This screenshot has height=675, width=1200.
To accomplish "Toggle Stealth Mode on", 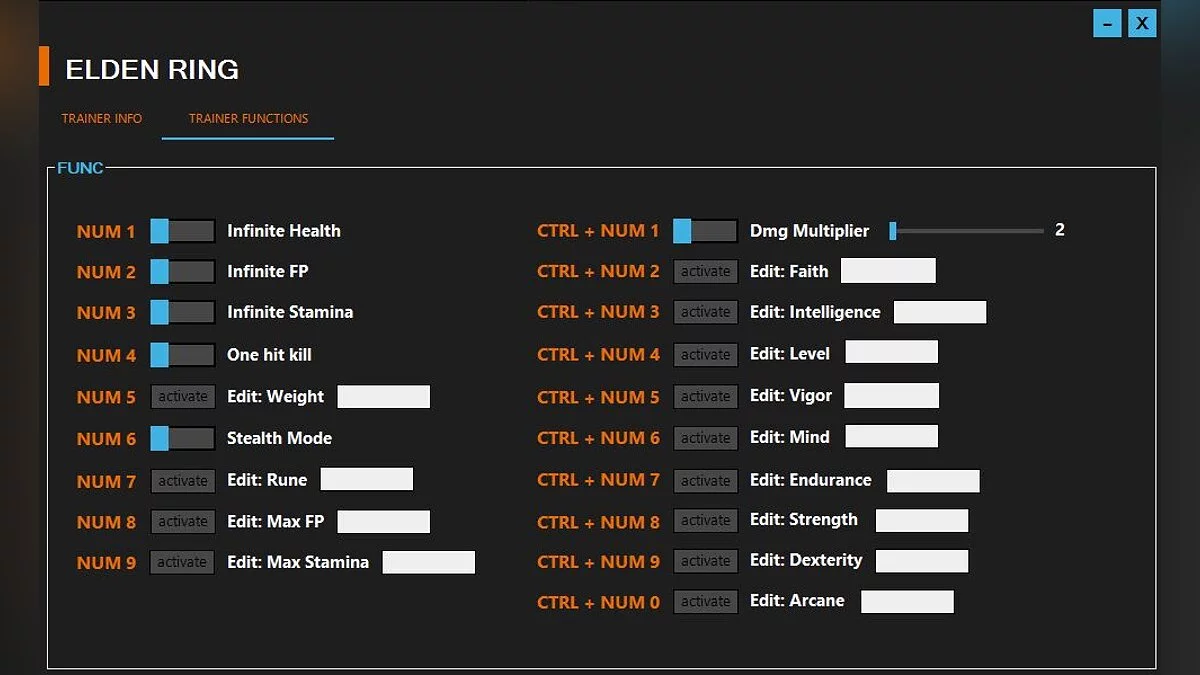I will coord(182,438).
